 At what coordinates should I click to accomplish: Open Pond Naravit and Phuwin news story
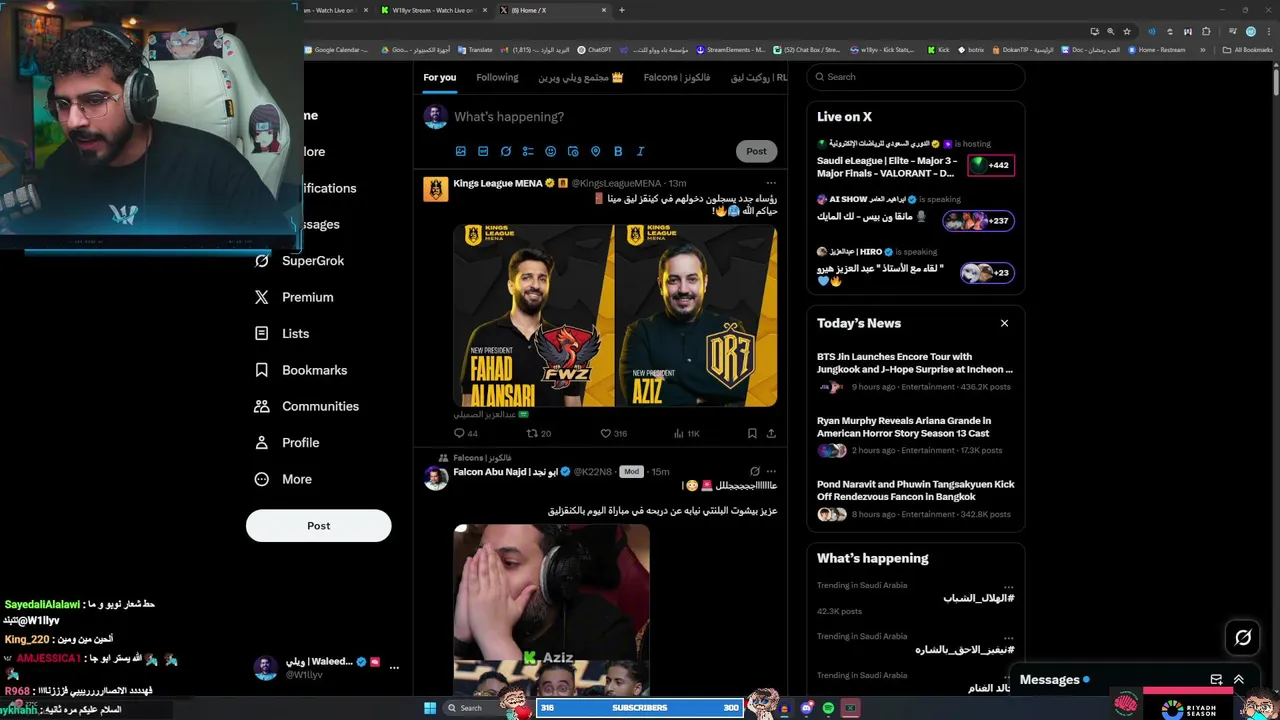click(915, 499)
